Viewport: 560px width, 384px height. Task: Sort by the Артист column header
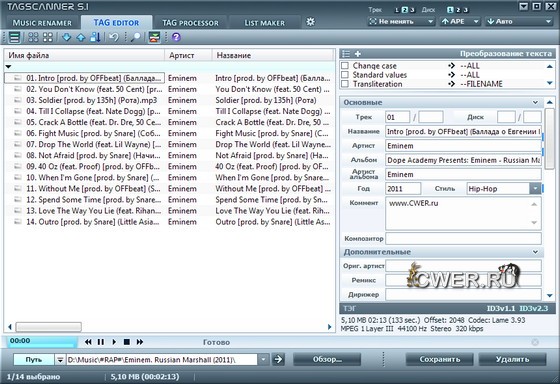coord(188,55)
